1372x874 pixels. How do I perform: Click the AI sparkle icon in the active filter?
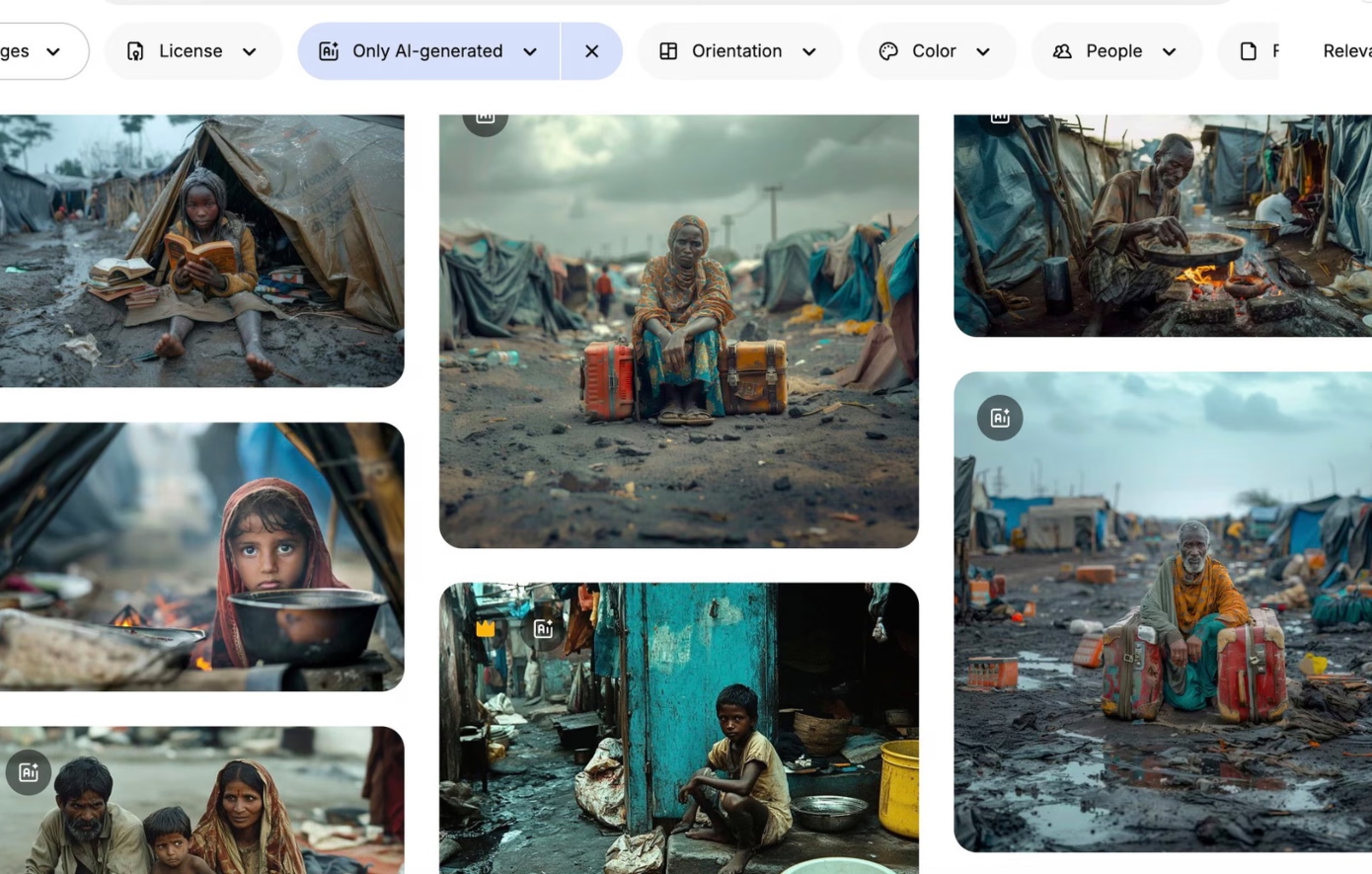click(x=329, y=51)
